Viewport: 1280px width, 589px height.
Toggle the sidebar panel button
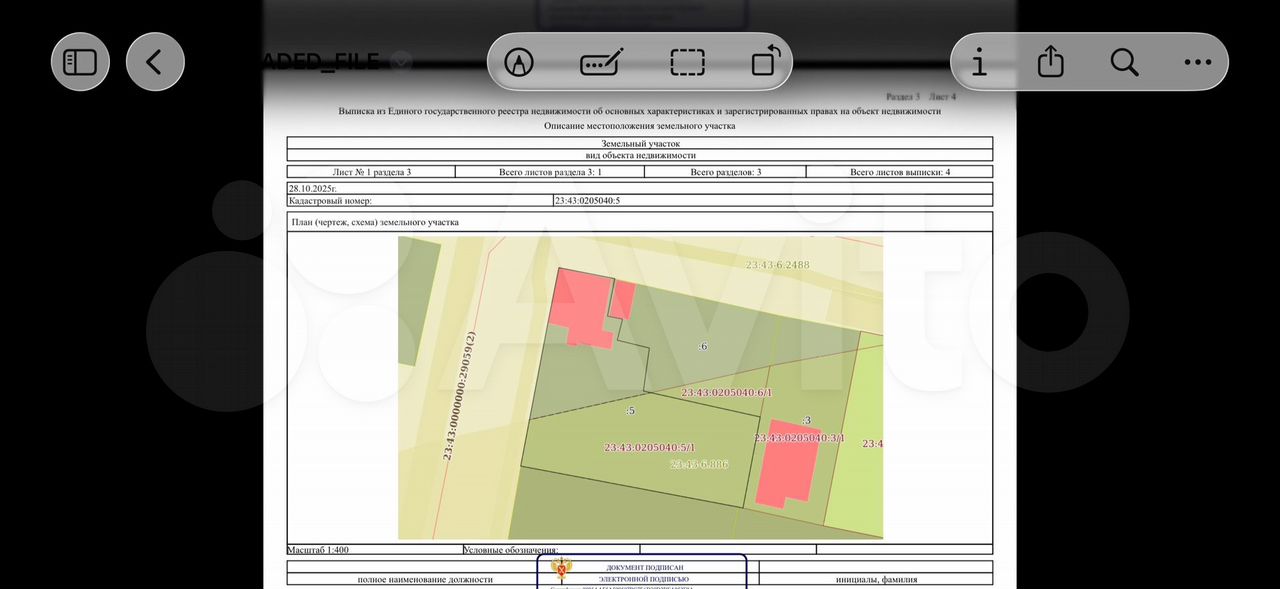pyautogui.click(x=80, y=62)
